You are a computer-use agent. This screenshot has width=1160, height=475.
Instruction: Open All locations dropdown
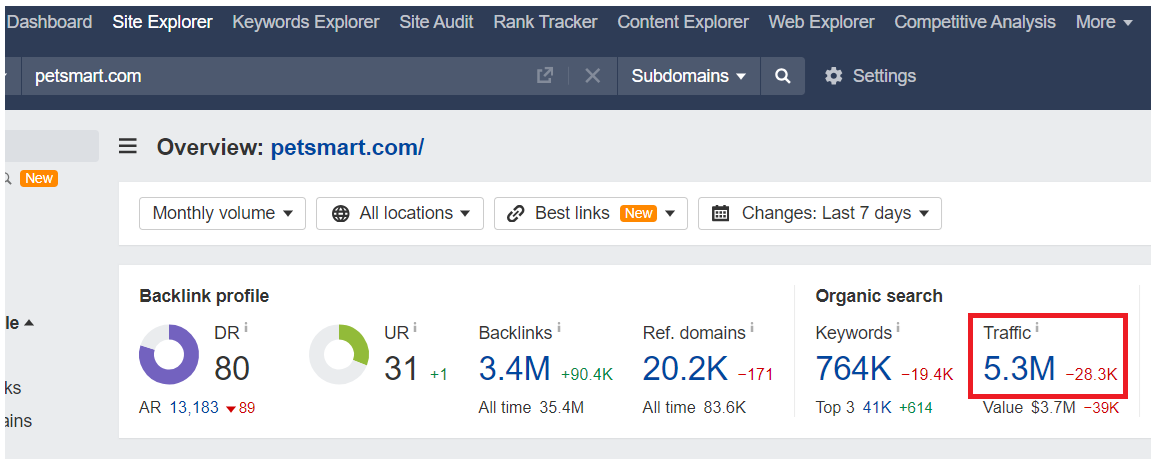tap(399, 213)
